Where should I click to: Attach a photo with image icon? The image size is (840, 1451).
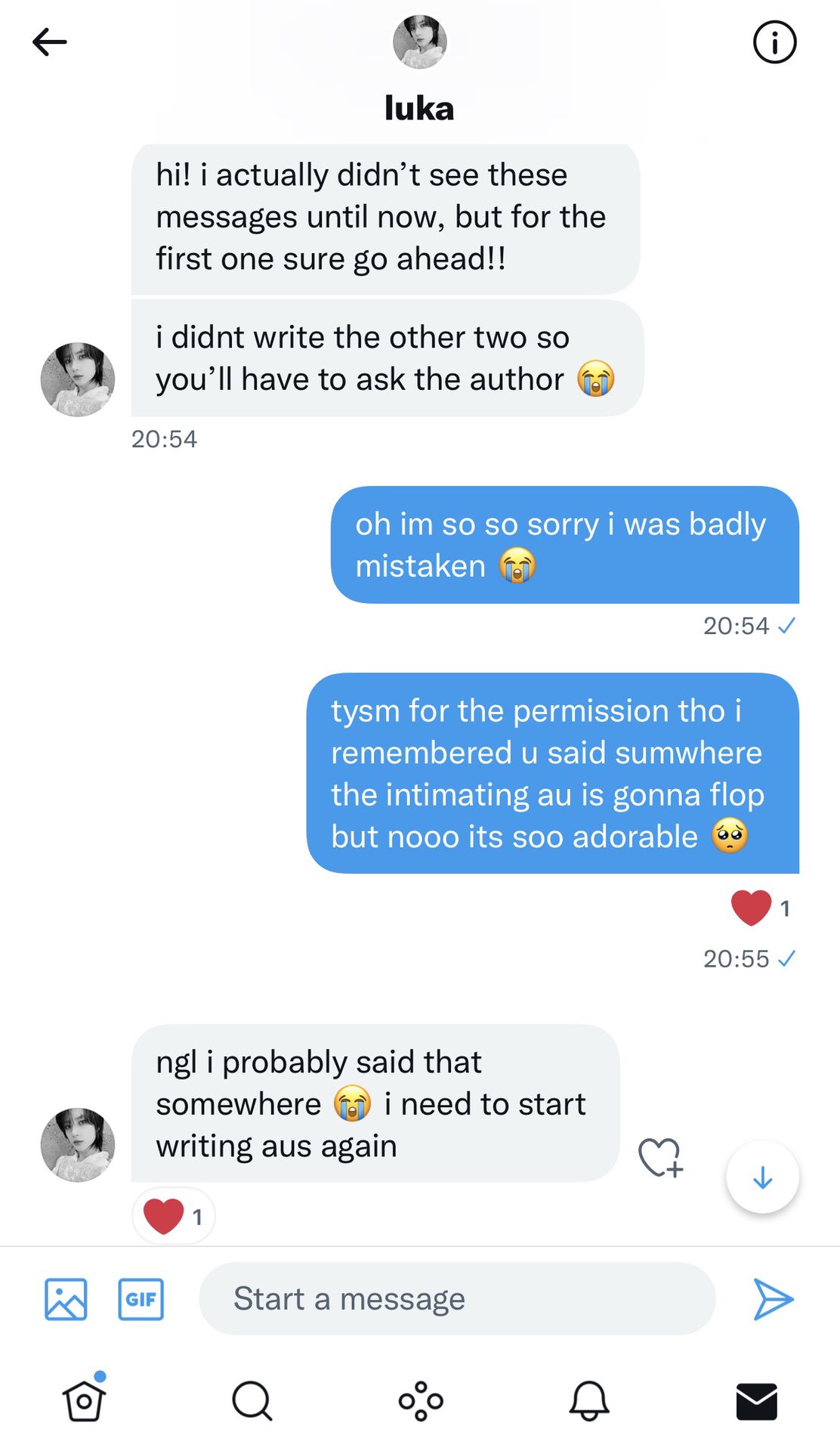[66, 1299]
